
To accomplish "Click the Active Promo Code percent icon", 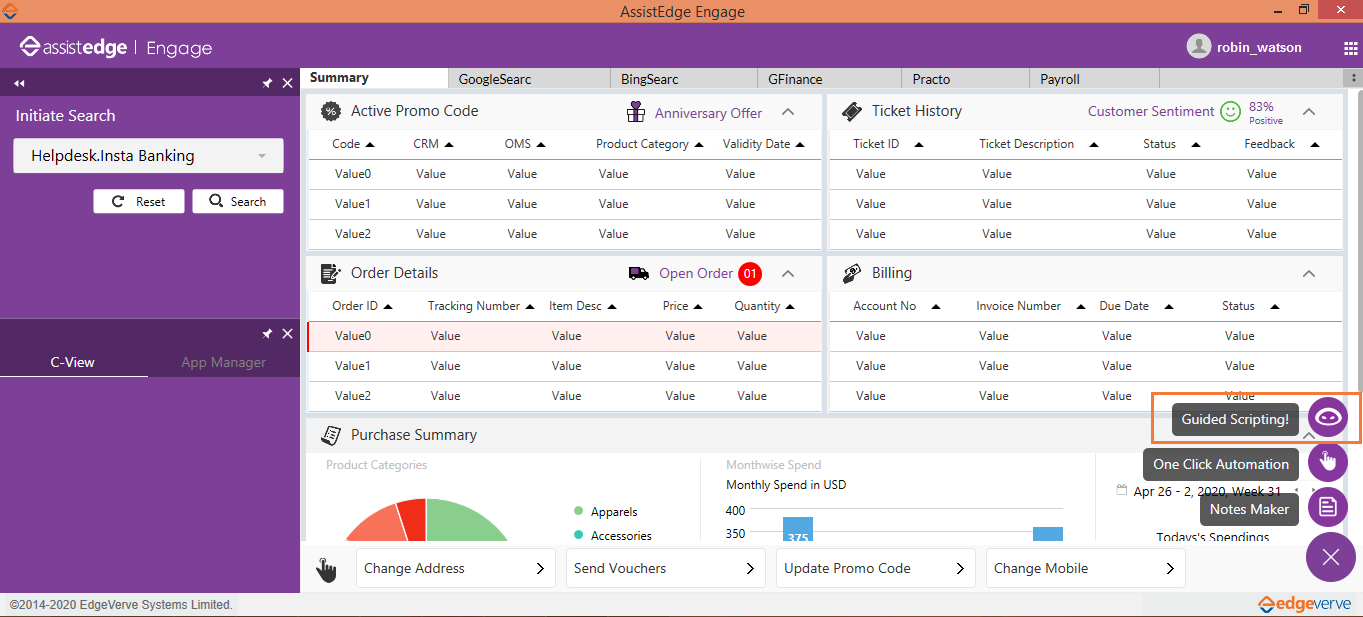I will pos(330,111).
